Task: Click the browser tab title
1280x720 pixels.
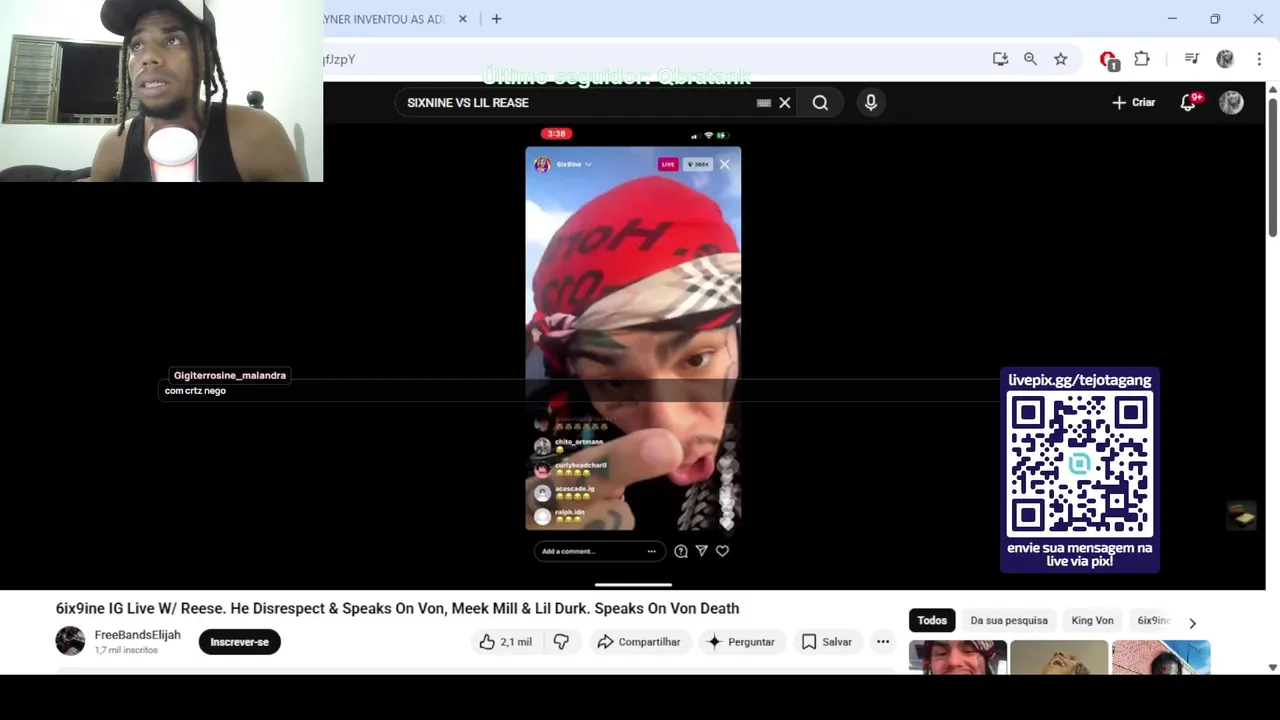Action: (x=384, y=19)
